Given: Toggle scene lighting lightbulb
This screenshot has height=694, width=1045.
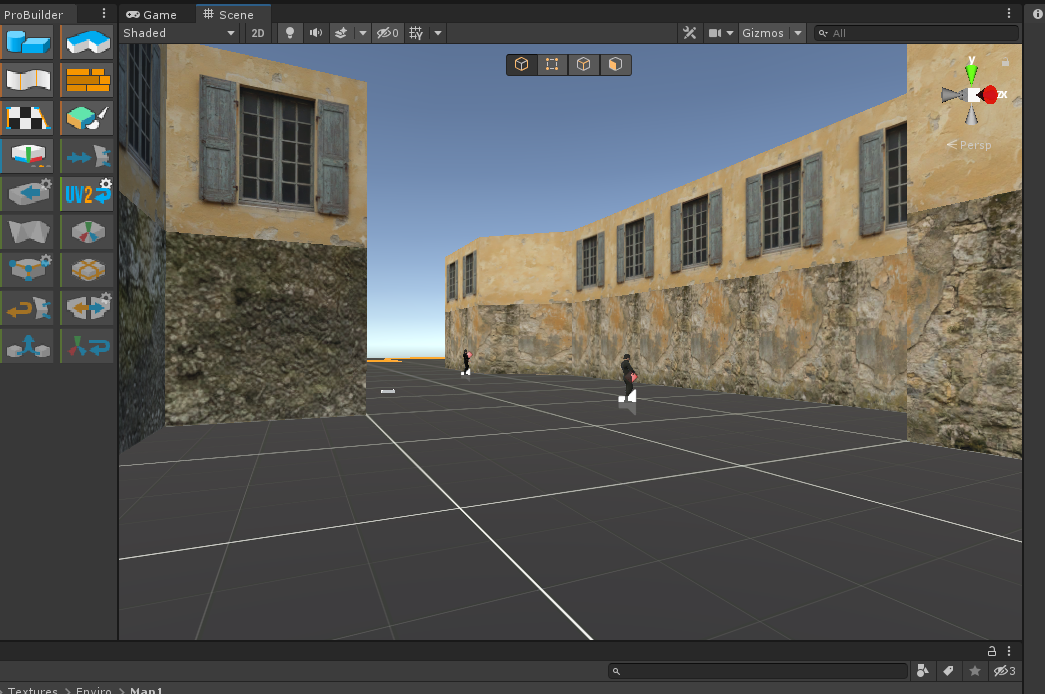Looking at the screenshot, I should pos(290,33).
